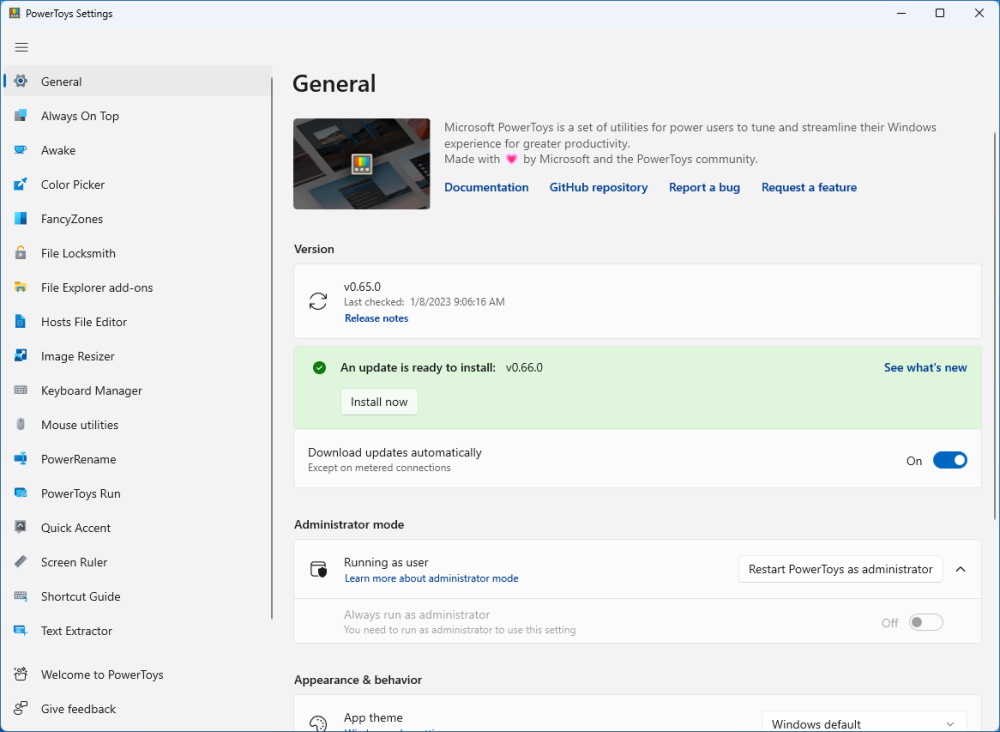Click the Mouse utilities icon
Viewport: 1000px width, 732px height.
(x=20, y=425)
